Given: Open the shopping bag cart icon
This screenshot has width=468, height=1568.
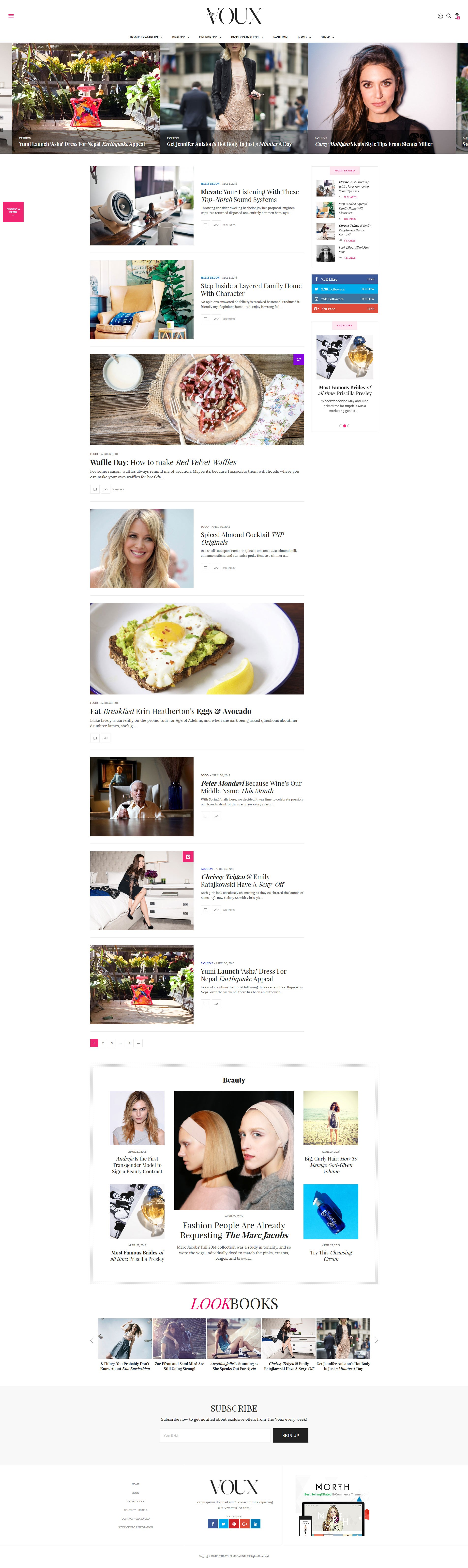Looking at the screenshot, I should pyautogui.click(x=457, y=16).
